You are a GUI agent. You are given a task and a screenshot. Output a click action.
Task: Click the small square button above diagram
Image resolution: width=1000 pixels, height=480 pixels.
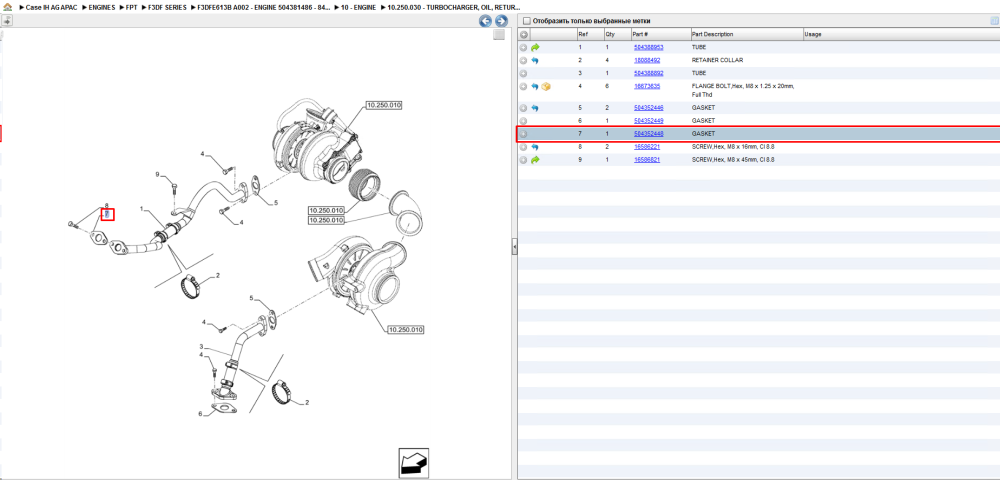[499, 35]
